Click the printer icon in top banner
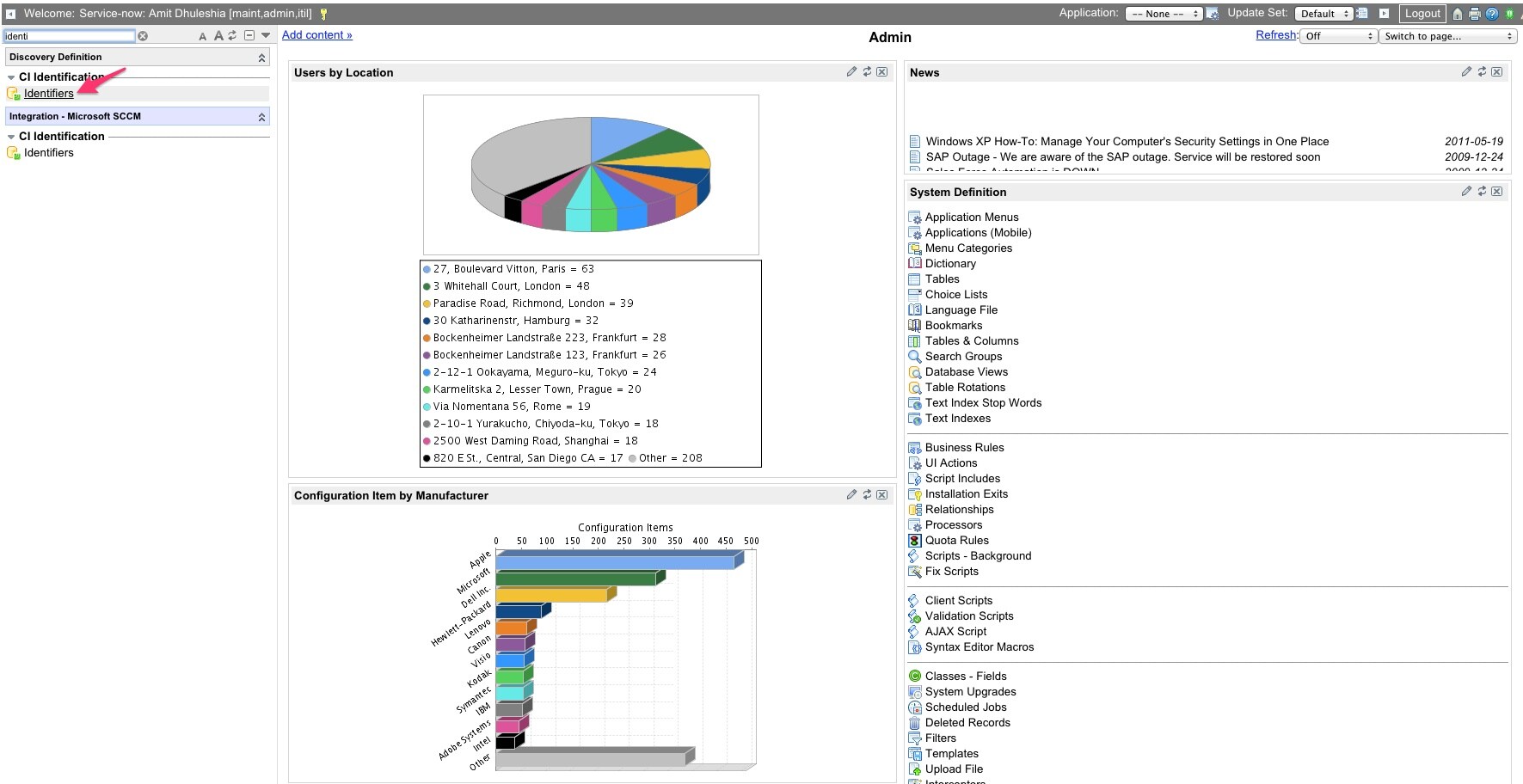The height and width of the screenshot is (784, 1523). (x=1475, y=14)
